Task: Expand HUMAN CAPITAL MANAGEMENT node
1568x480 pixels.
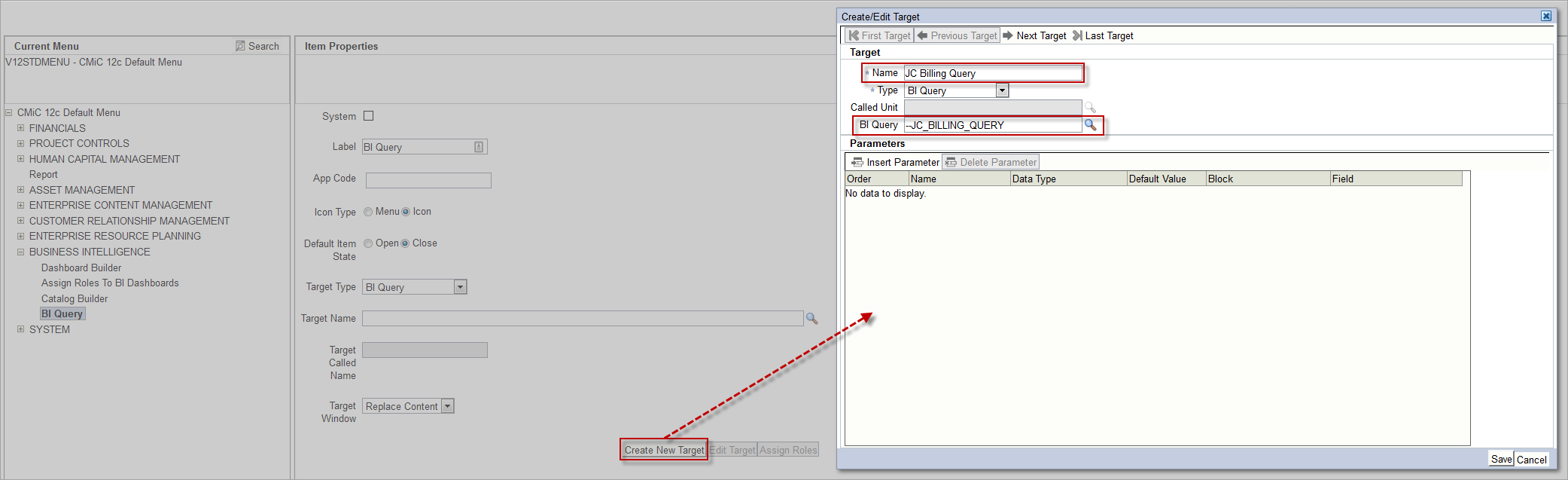Action: coord(21,159)
